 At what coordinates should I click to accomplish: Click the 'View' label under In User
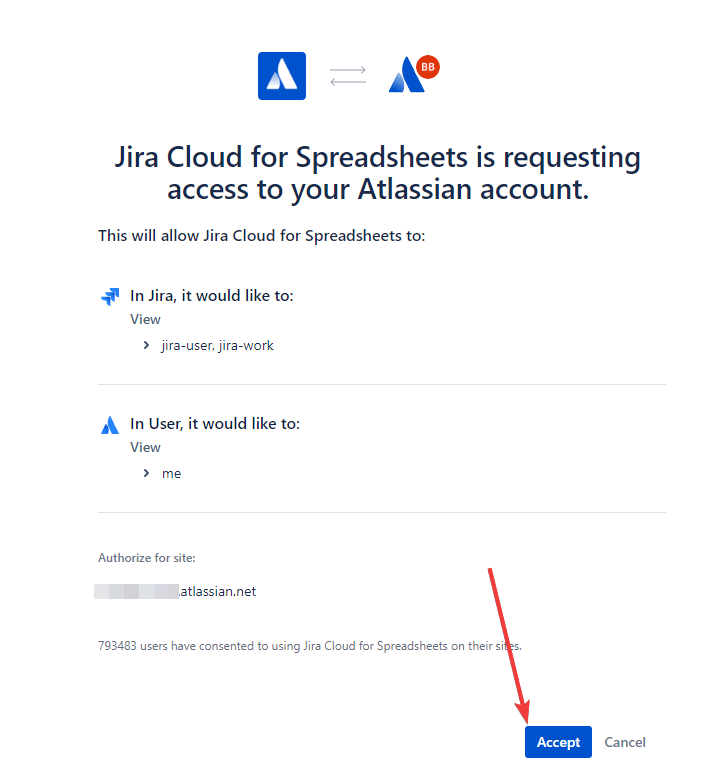pyautogui.click(x=145, y=447)
